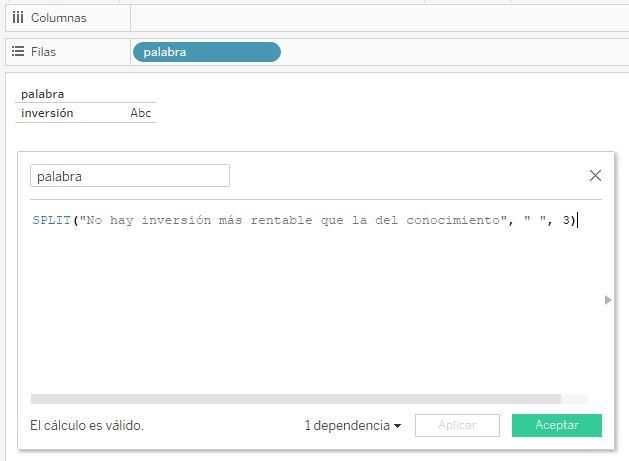This screenshot has height=461, width=629.
Task: Open the 1 dependencia dropdown
Action: (353, 425)
